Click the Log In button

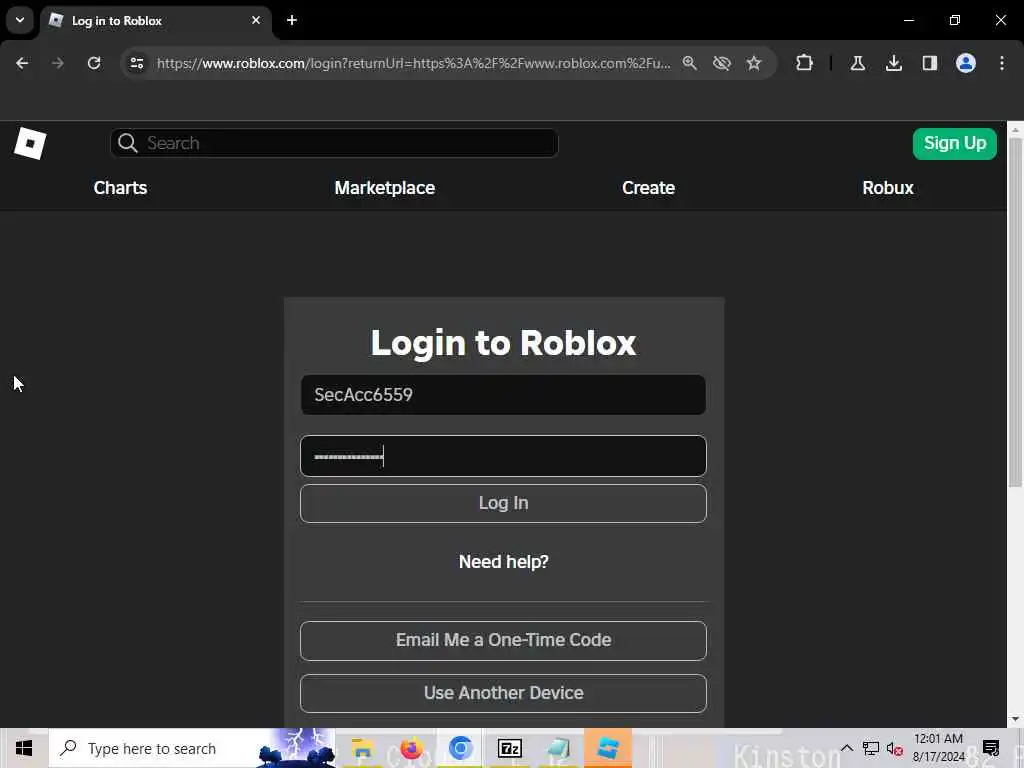(x=503, y=503)
